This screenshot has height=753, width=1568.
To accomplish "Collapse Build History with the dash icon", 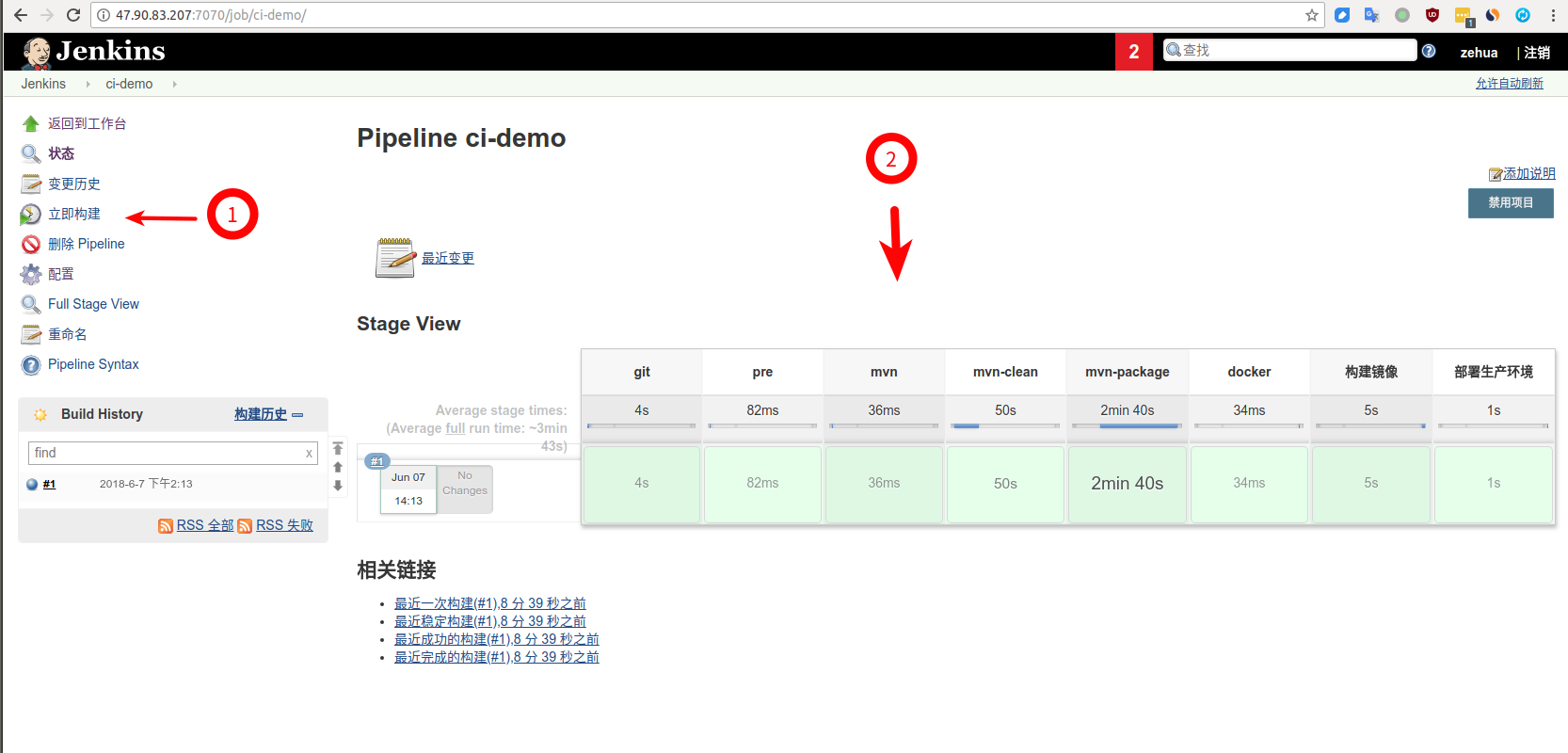I will click(297, 415).
